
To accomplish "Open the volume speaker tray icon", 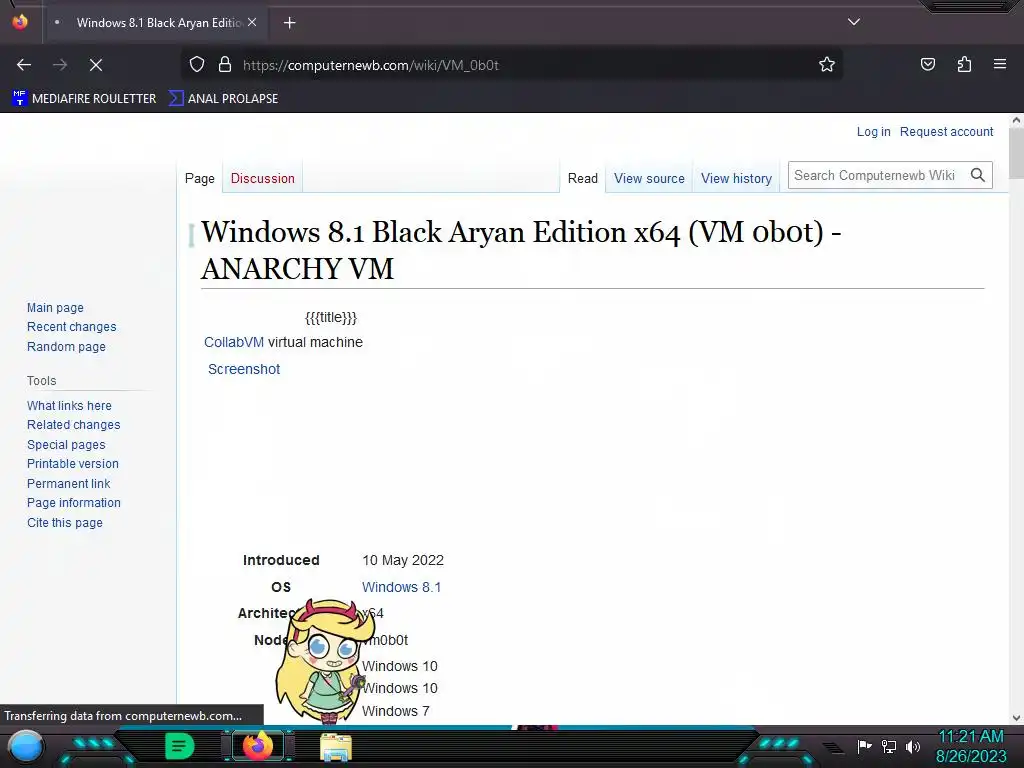I will click(x=913, y=746).
